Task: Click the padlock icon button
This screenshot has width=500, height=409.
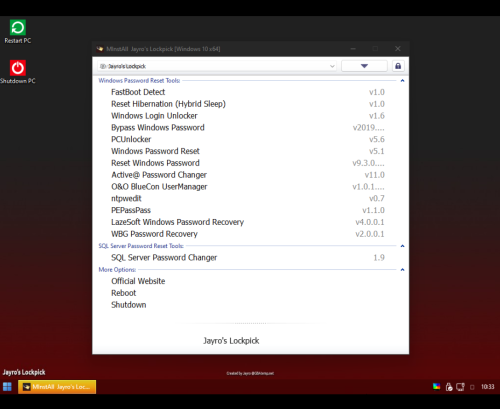Action: (x=398, y=66)
